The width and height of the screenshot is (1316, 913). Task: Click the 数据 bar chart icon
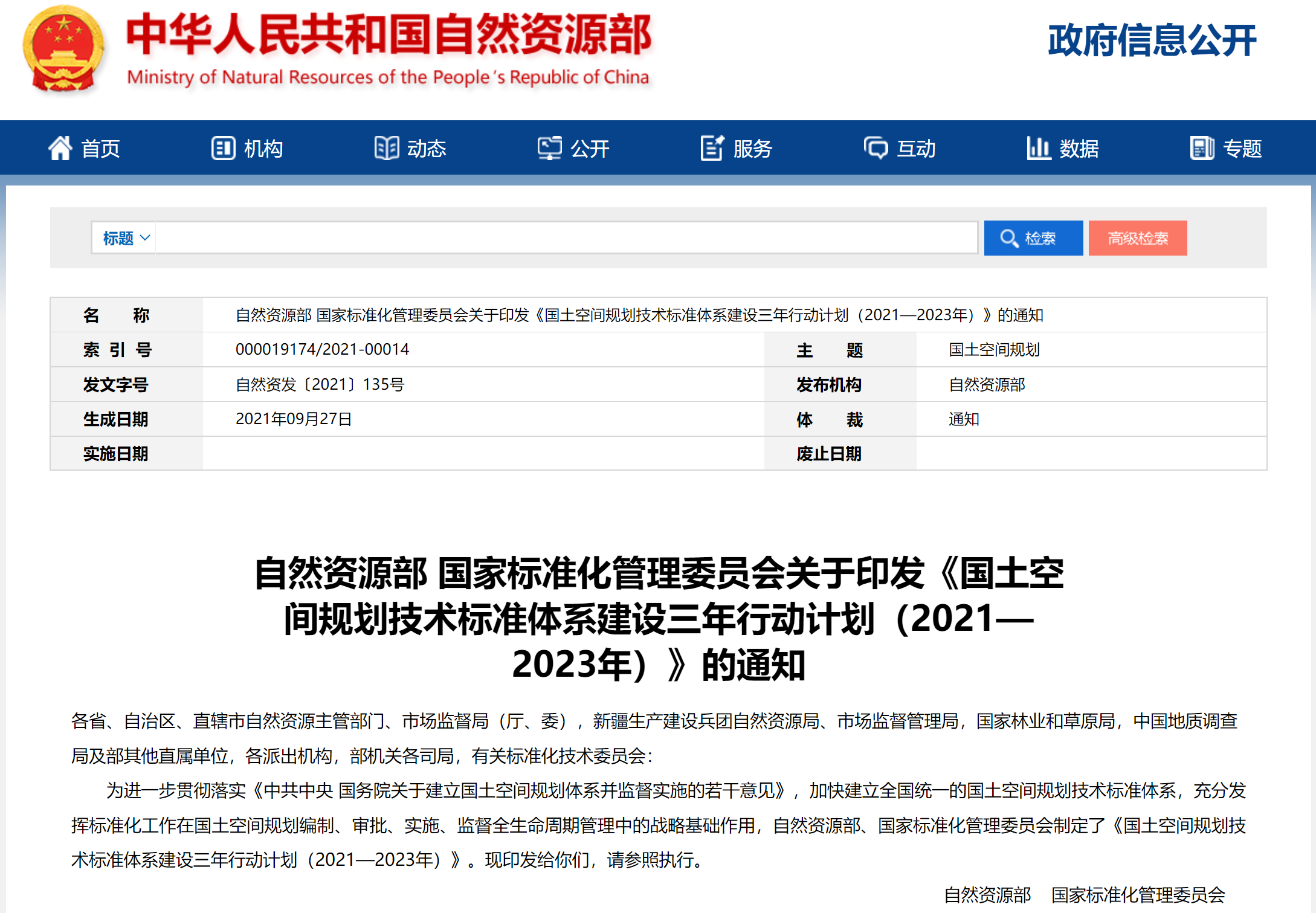[x=1039, y=148]
